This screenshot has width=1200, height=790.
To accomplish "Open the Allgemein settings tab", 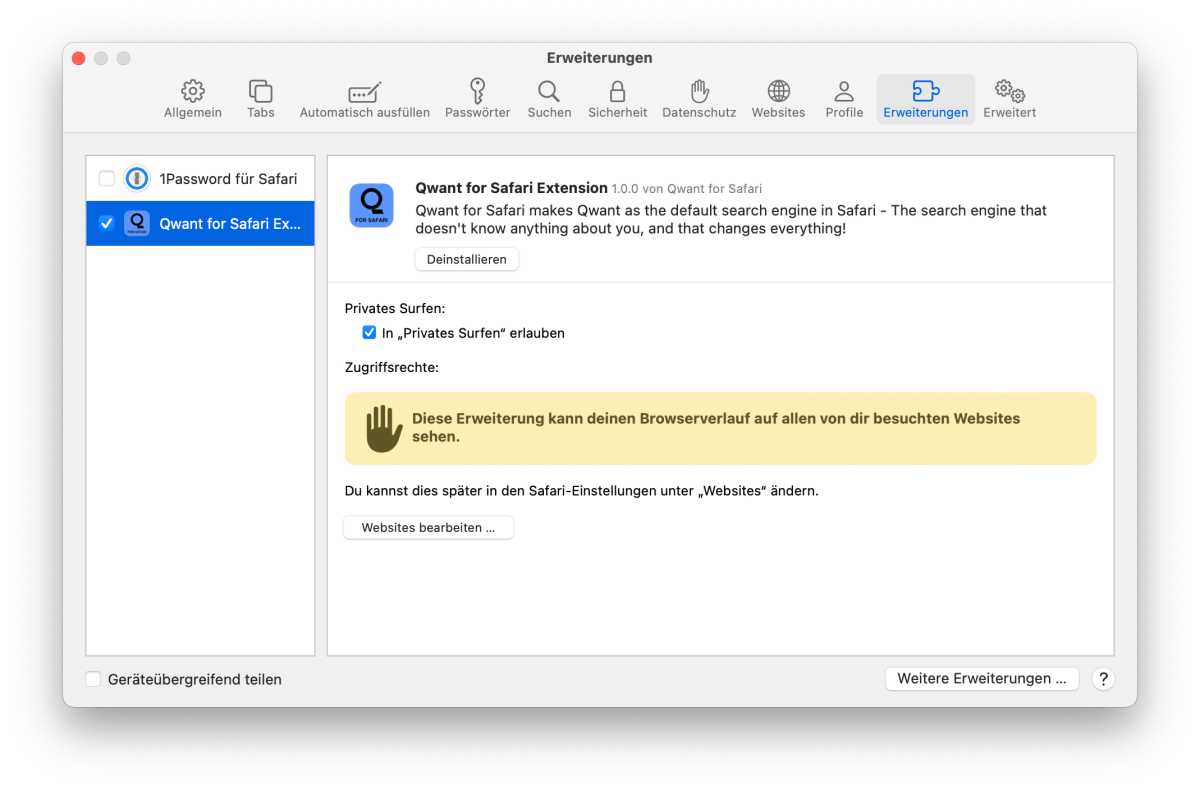I will tap(193, 99).
